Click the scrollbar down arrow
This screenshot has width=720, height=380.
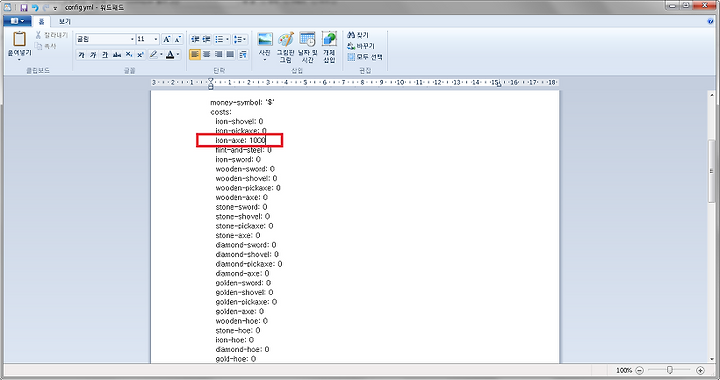point(712,359)
